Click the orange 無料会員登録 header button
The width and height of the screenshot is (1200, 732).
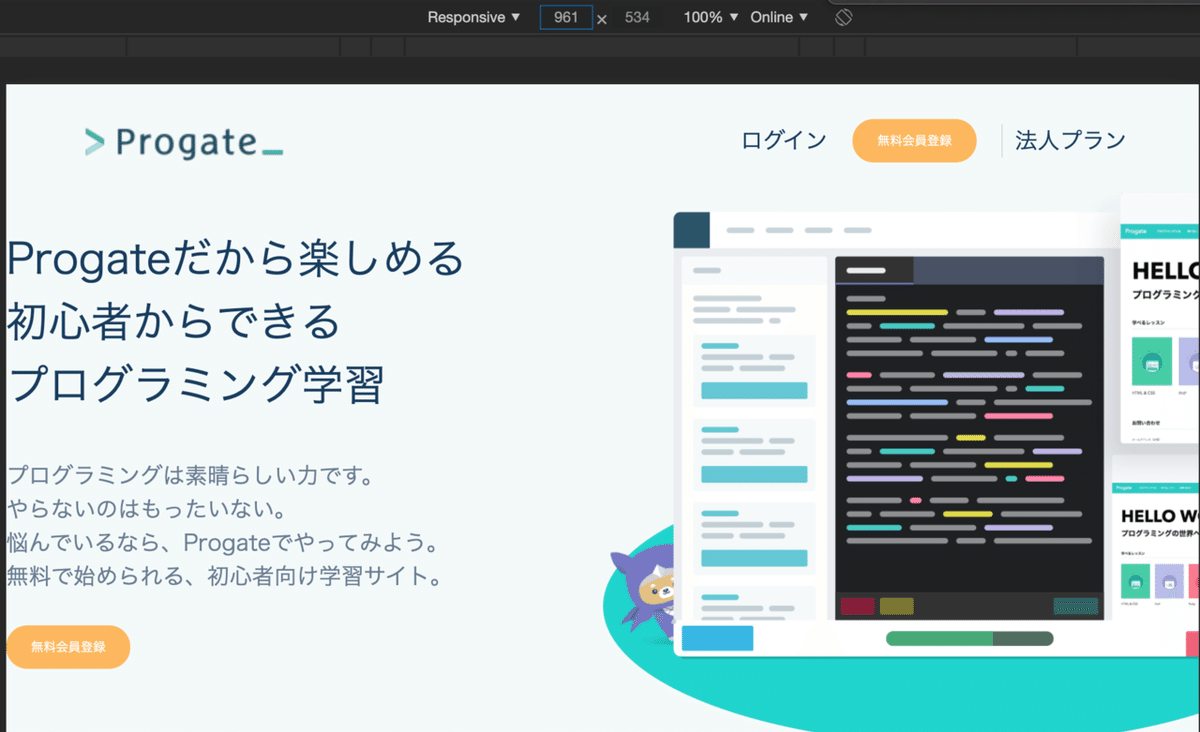click(x=914, y=141)
